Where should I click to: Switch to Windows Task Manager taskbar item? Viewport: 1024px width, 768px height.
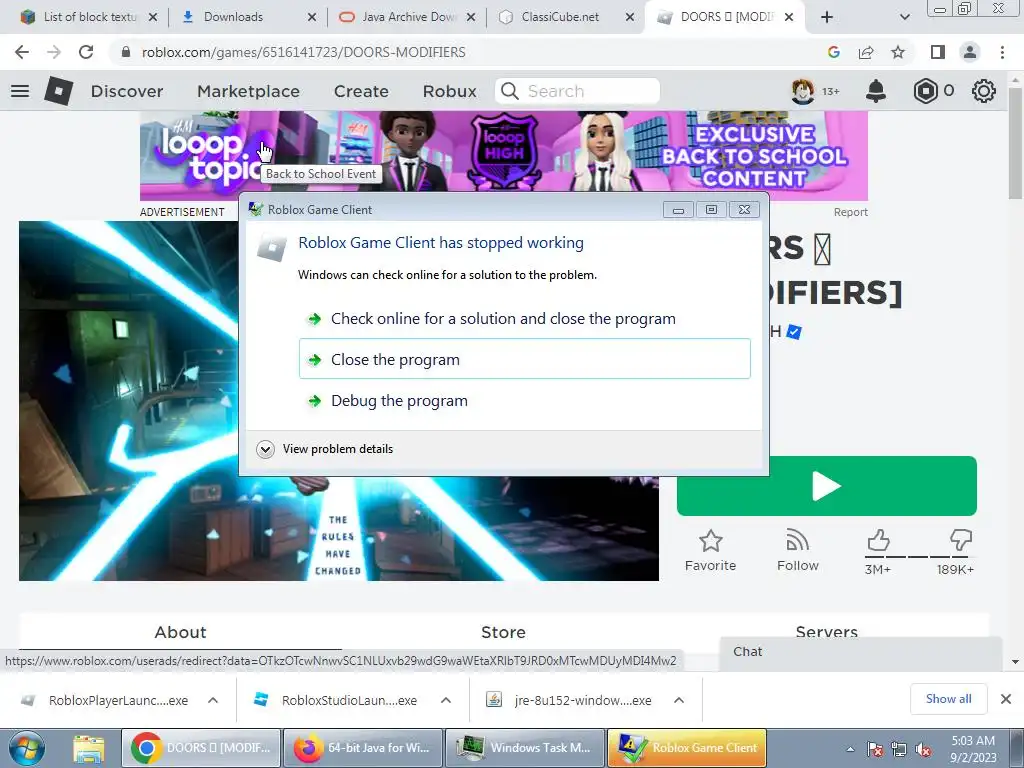[x=525, y=748]
